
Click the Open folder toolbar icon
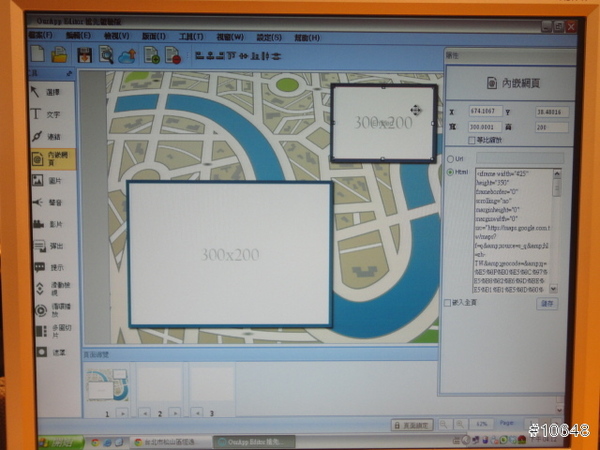[x=61, y=54]
